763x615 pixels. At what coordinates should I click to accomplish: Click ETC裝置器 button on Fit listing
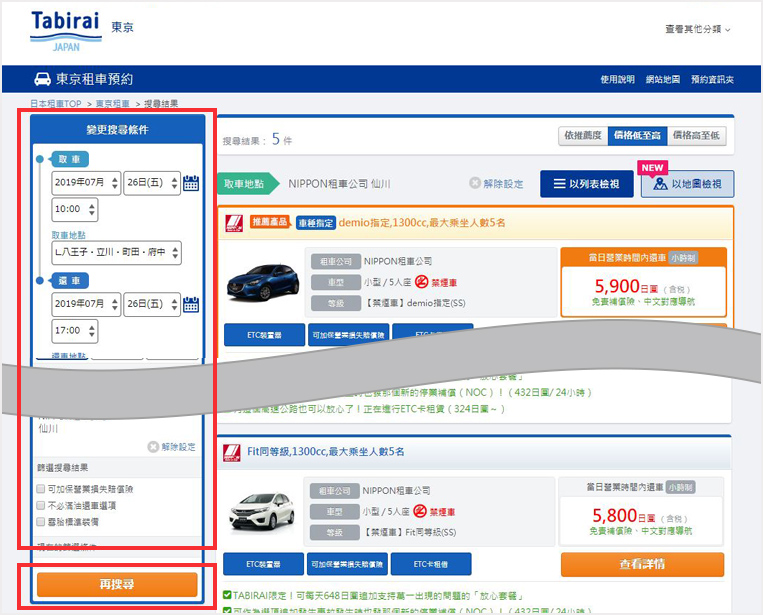[x=263, y=564]
